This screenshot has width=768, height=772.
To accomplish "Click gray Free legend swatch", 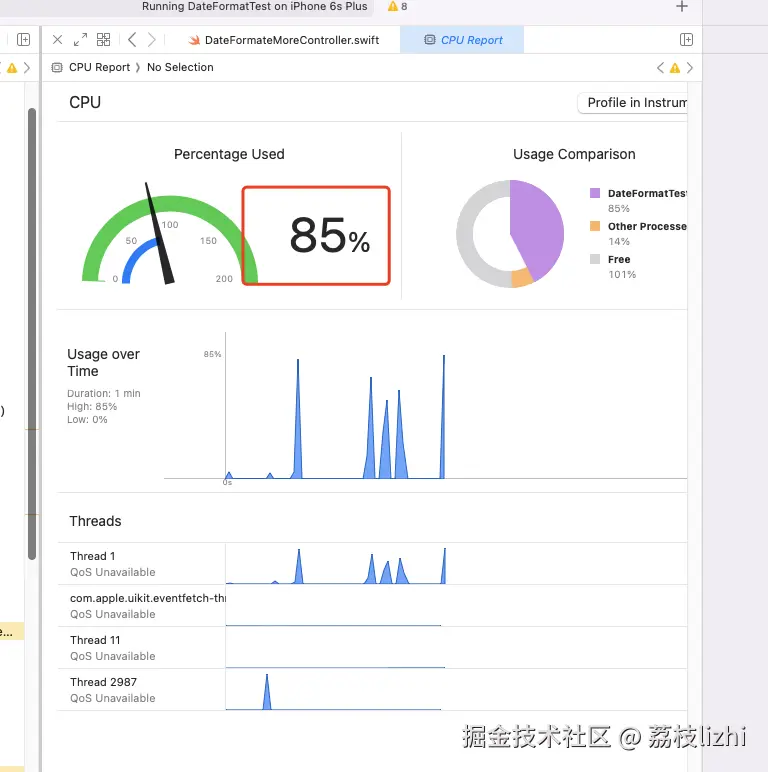I will pyautogui.click(x=595, y=259).
